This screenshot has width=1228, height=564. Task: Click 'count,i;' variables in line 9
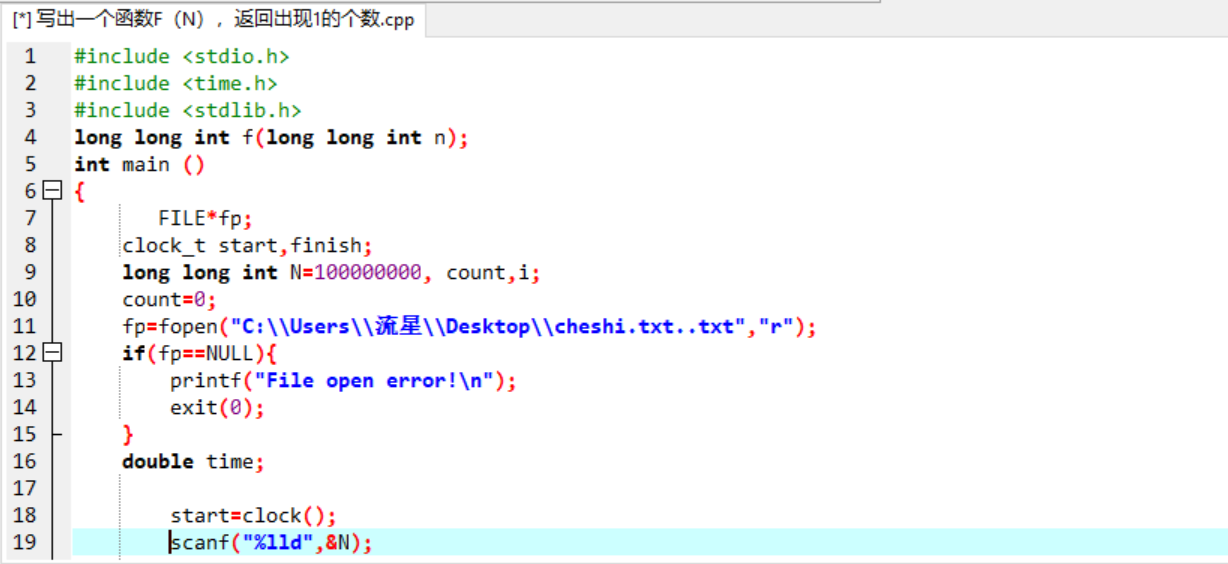tap(494, 272)
